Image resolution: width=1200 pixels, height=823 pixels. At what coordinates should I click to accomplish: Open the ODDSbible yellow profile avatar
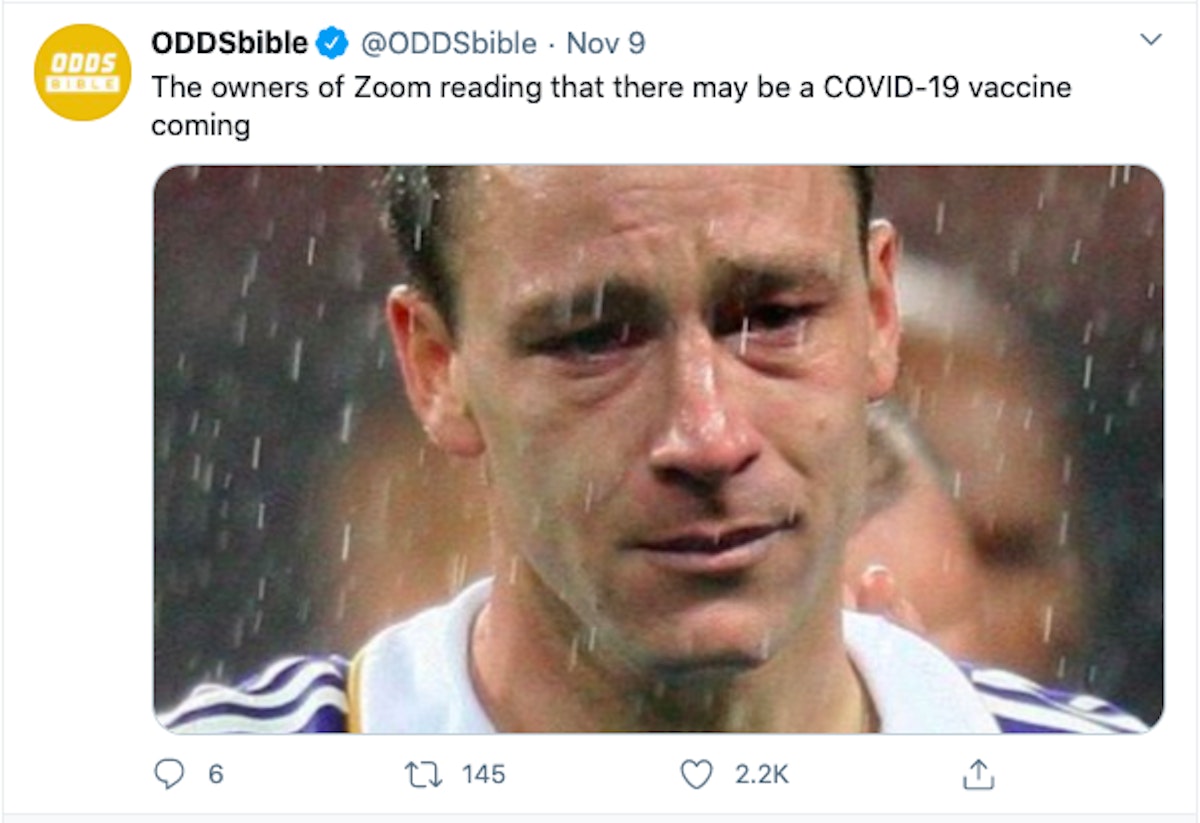pos(82,72)
